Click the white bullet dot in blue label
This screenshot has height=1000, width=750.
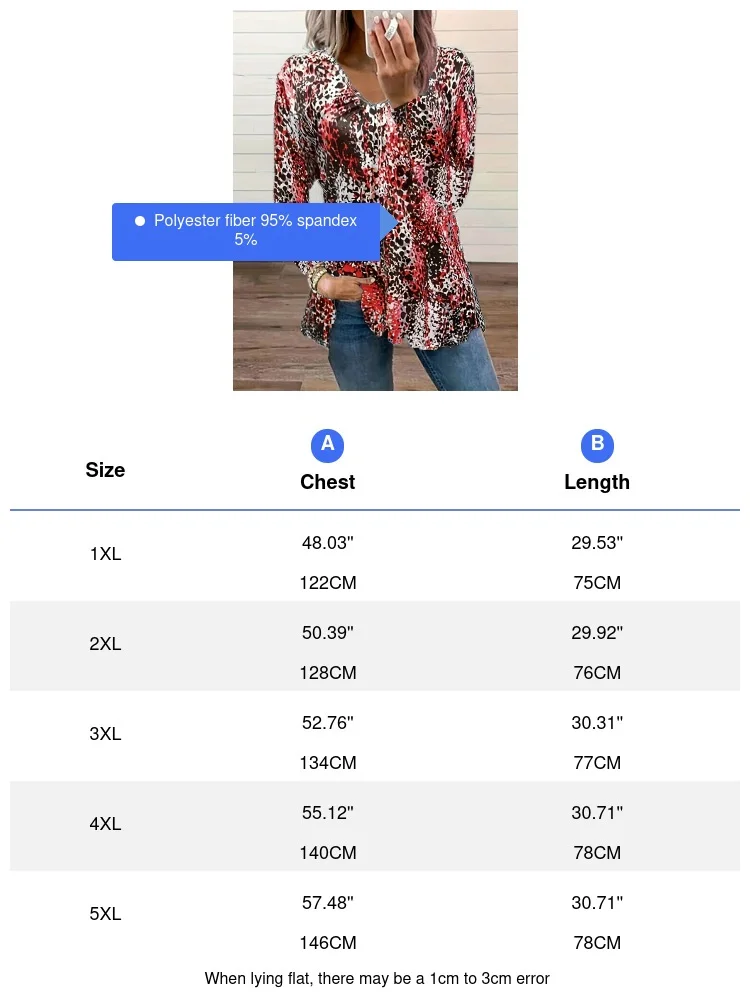pos(140,221)
